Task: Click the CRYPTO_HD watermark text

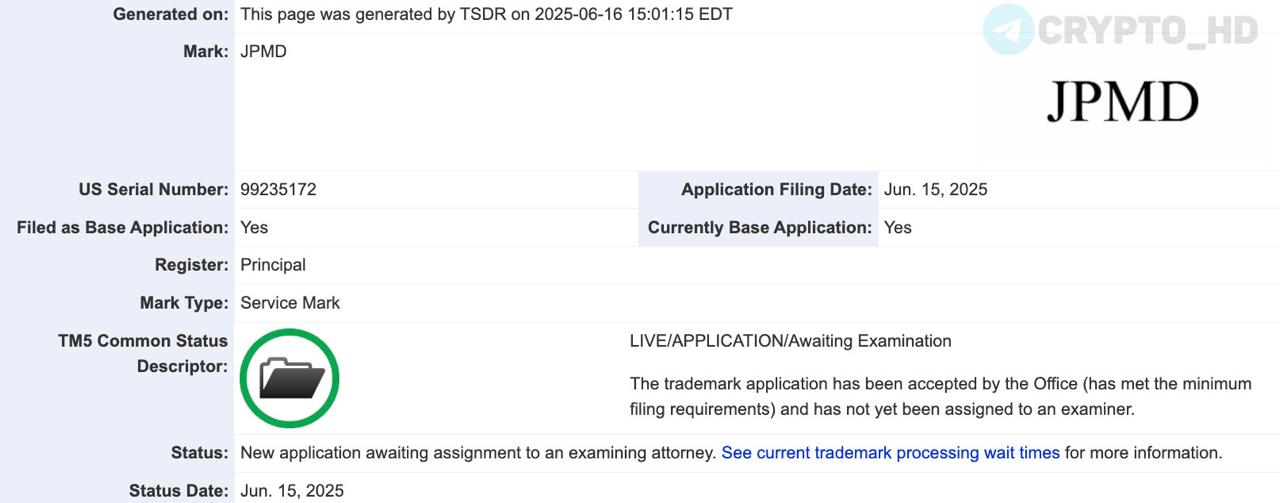Action: coord(1148,30)
